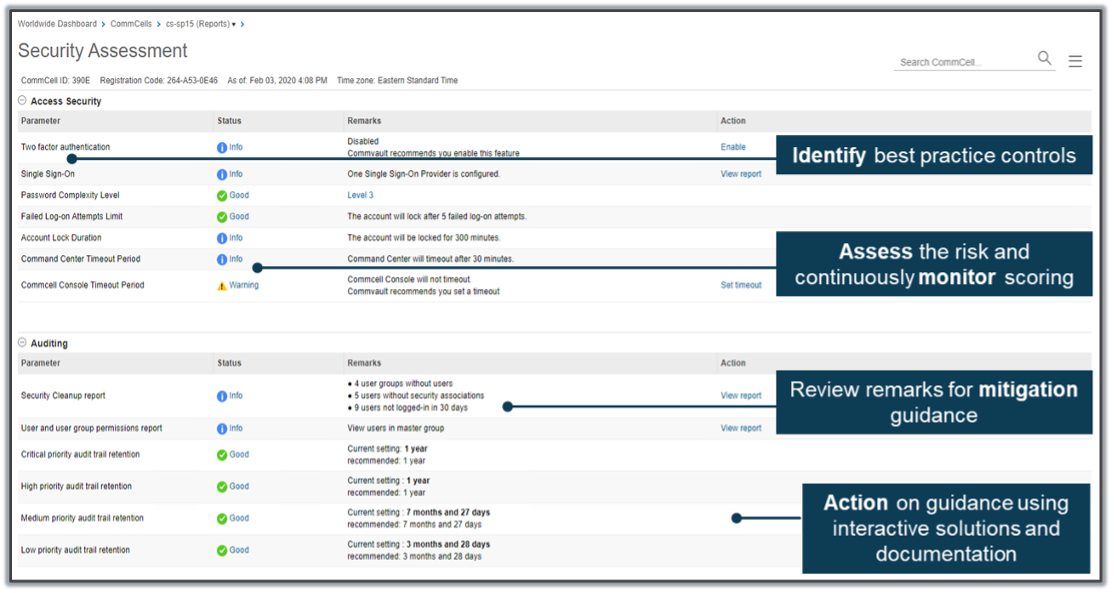This screenshot has height=593, width=1114.
Task: Collapse the Access Security section
Action: click(23, 101)
